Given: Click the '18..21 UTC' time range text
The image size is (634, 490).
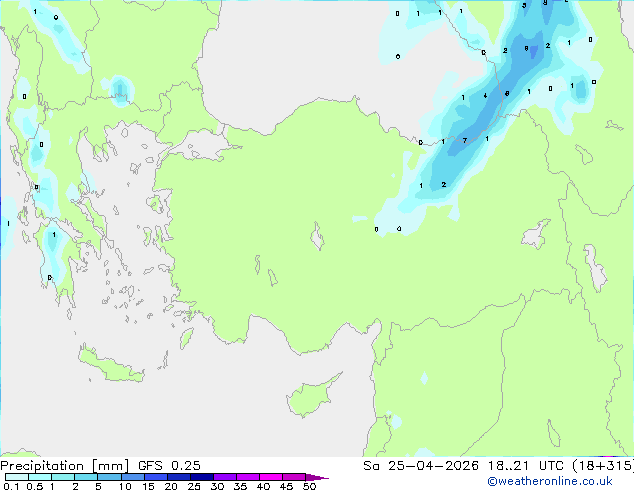Looking at the screenshot, I should 525,466.
